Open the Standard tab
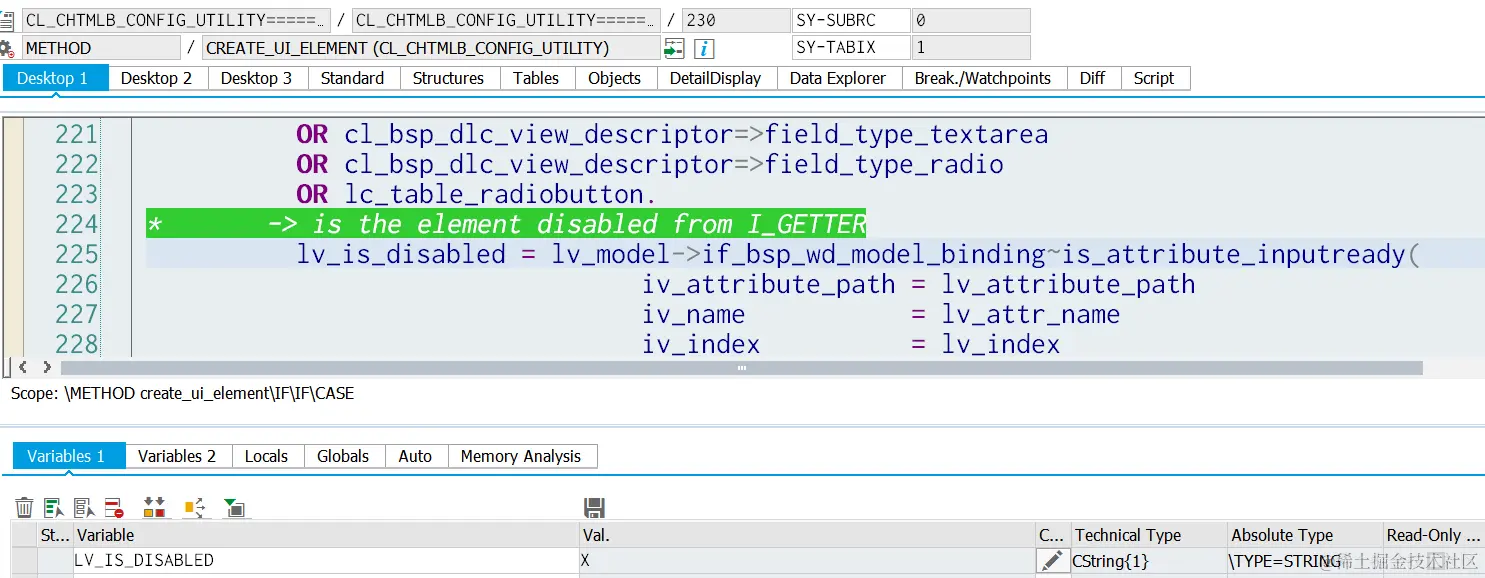The image size is (1485, 578). (x=352, y=78)
